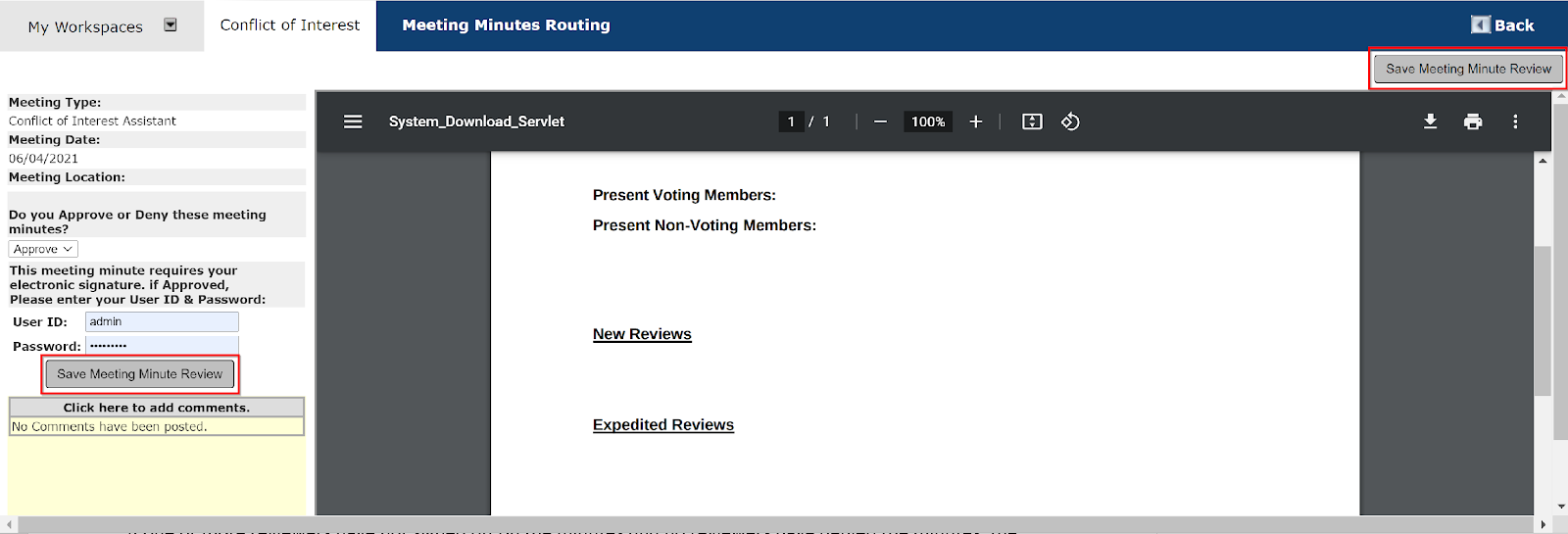Click the Back arrow icon
This screenshot has width=1568, height=534.
[x=1480, y=24]
